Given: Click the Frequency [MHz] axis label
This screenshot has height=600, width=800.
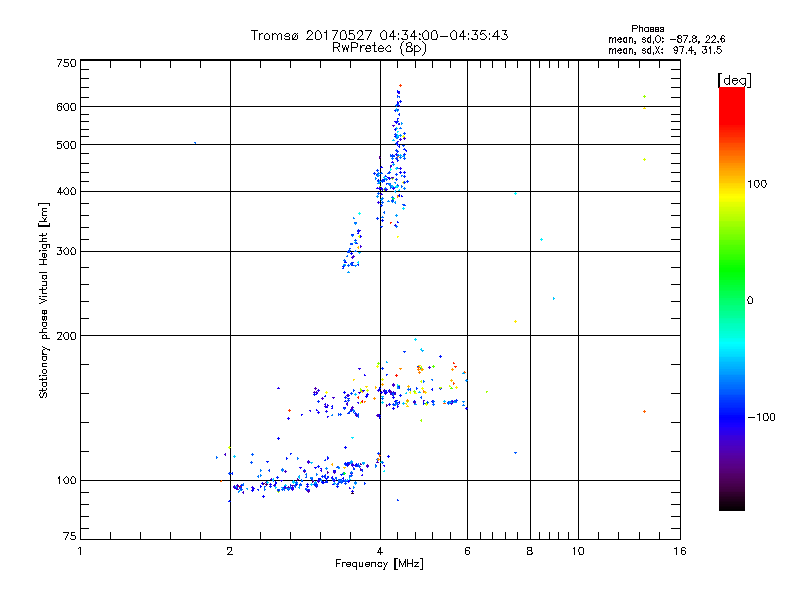Looking at the screenshot, I should [x=379, y=564].
